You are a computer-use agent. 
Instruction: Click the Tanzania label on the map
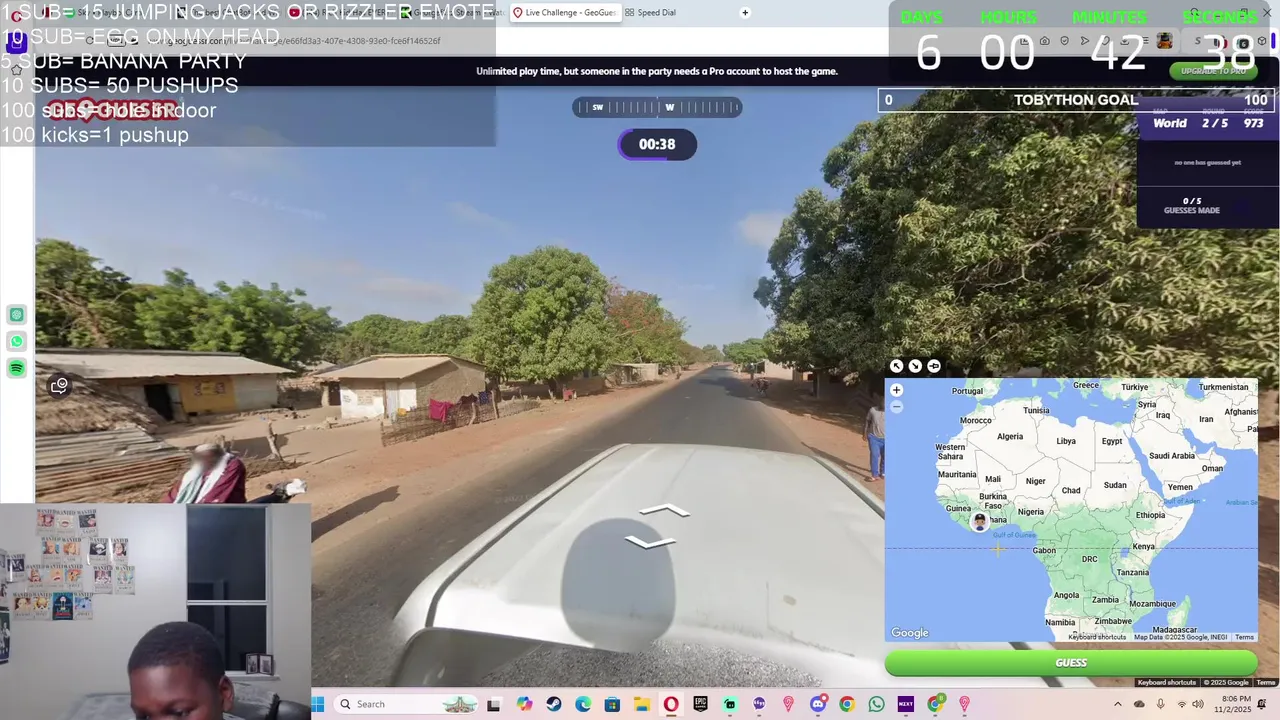coord(1133,572)
